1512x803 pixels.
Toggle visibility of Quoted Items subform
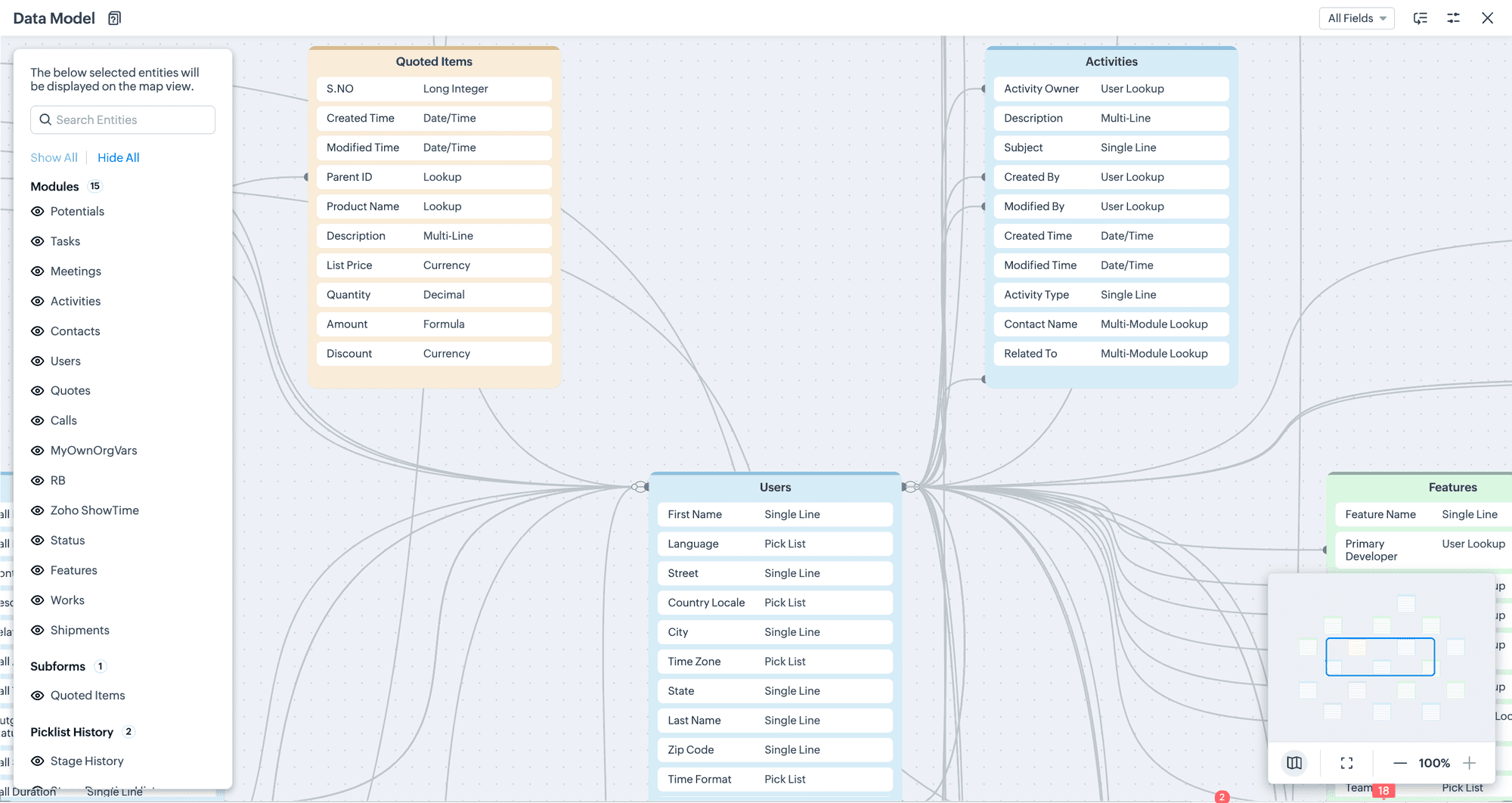point(37,696)
